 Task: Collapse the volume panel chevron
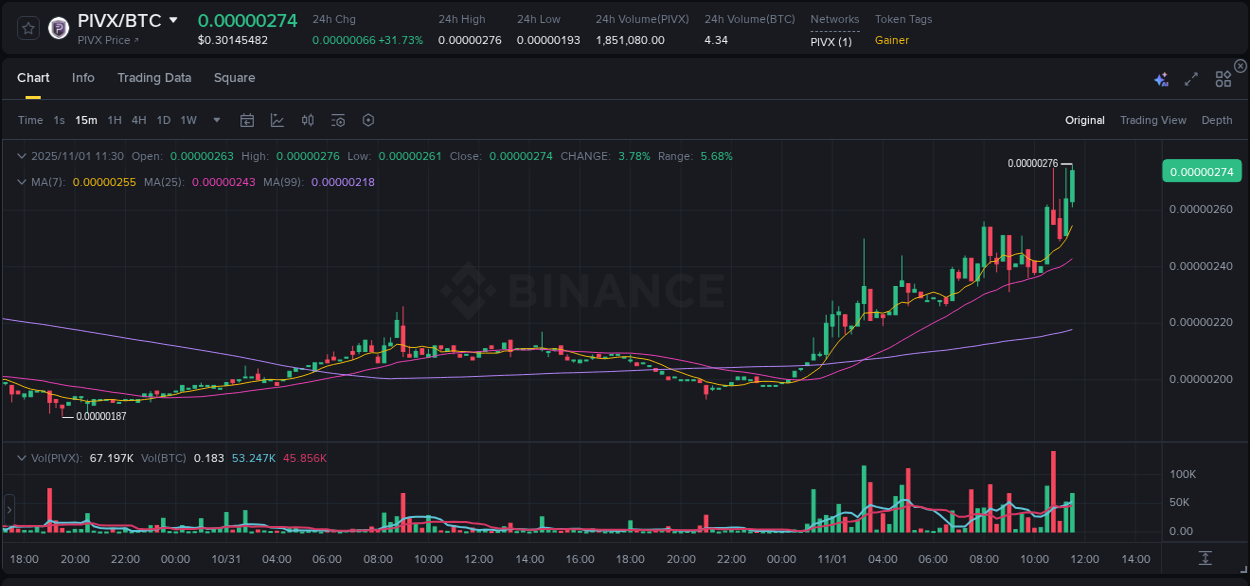click(x=22, y=457)
